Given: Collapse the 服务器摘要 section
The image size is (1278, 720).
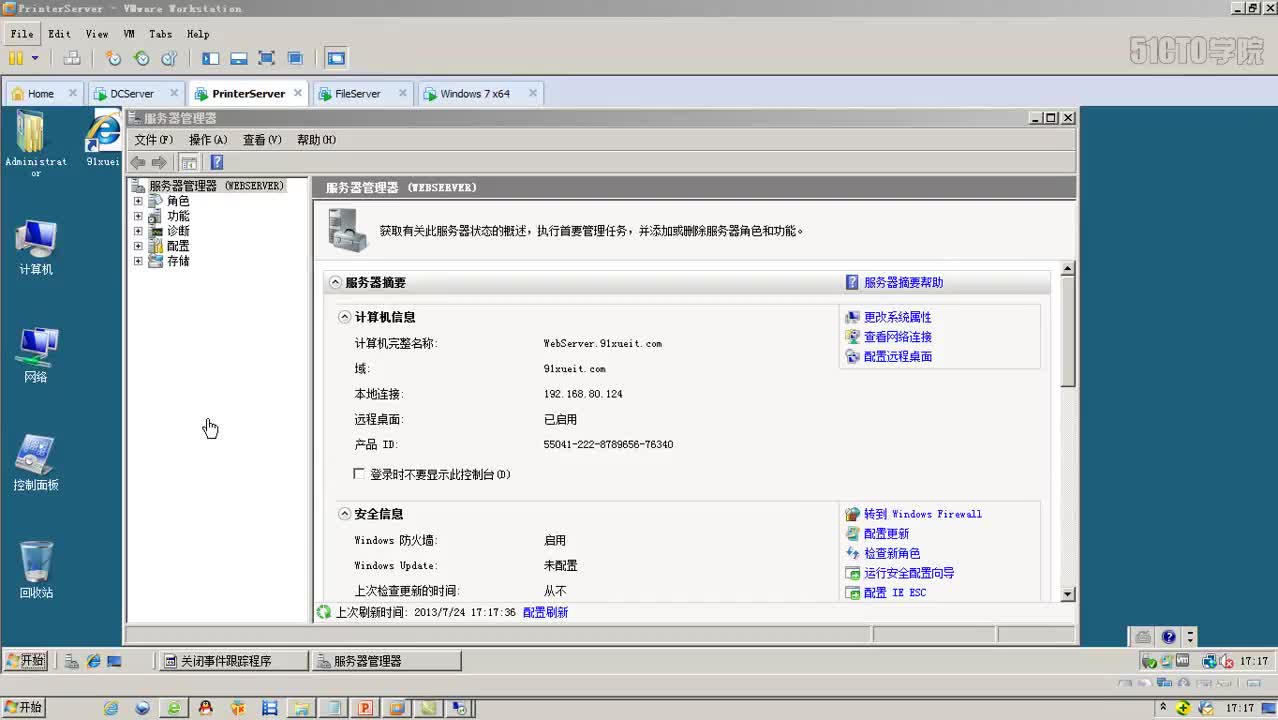Looking at the screenshot, I should click(x=335, y=283).
